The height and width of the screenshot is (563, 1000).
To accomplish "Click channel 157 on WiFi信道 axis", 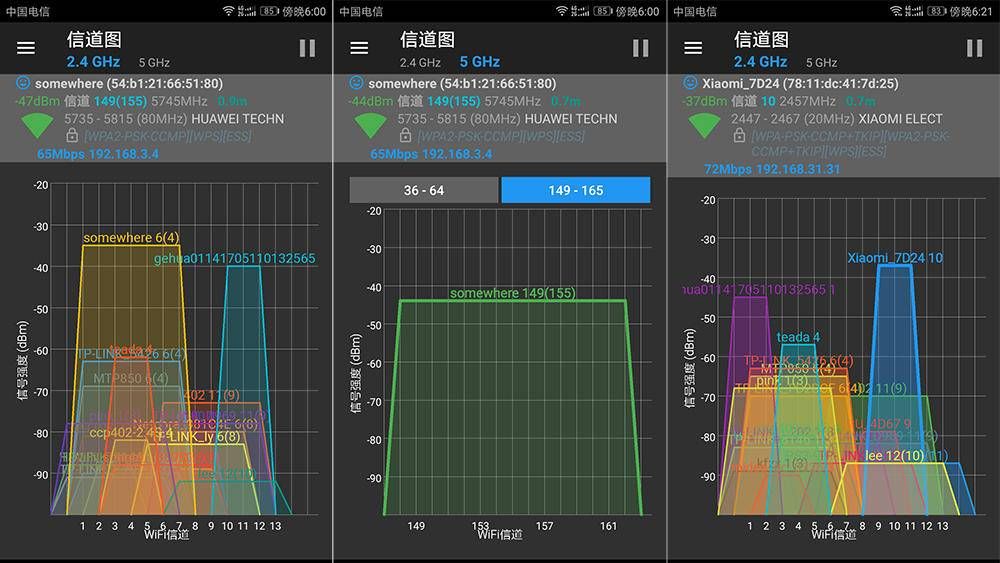I will point(544,526).
